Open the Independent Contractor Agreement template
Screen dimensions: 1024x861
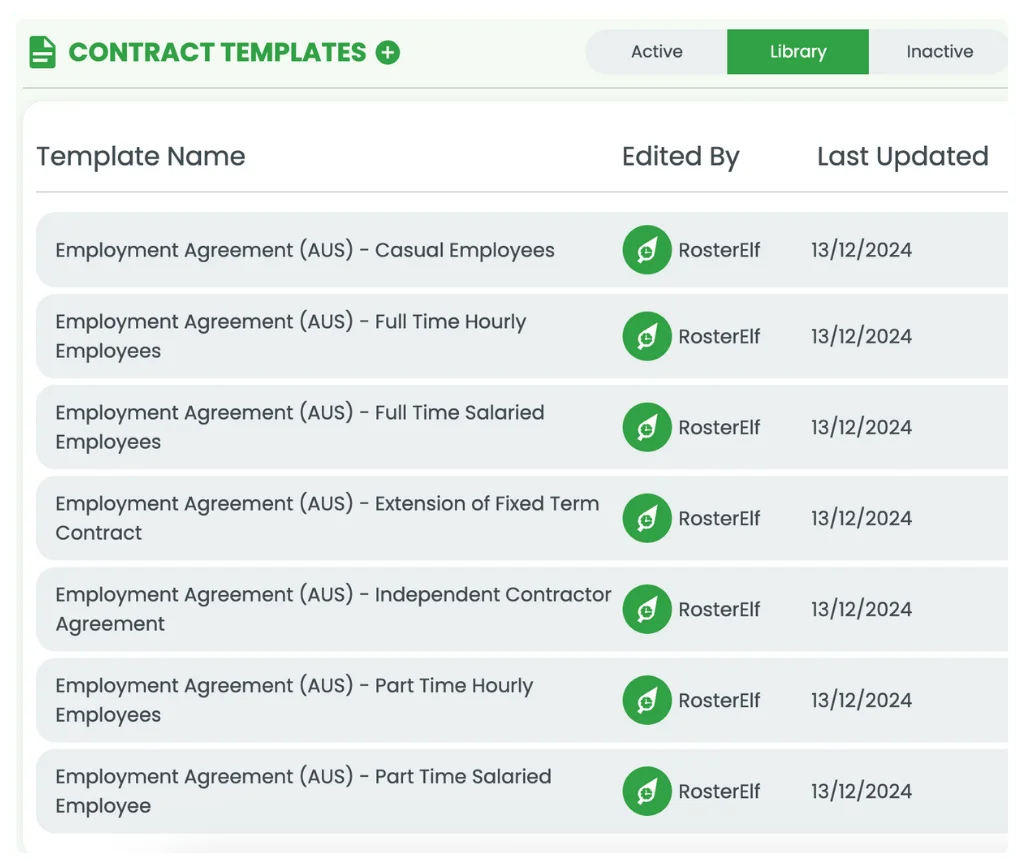click(333, 609)
